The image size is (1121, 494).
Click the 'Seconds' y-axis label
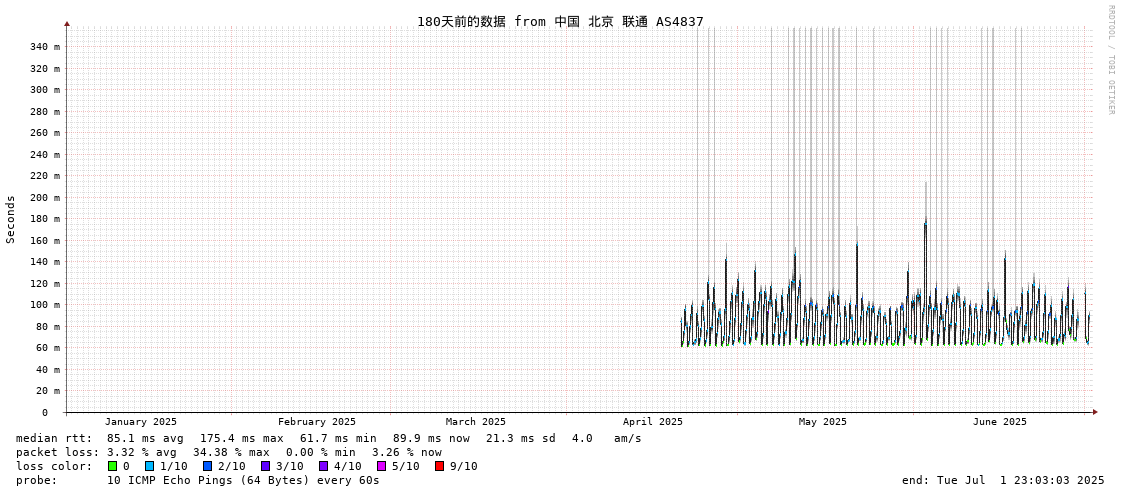(x=11, y=219)
